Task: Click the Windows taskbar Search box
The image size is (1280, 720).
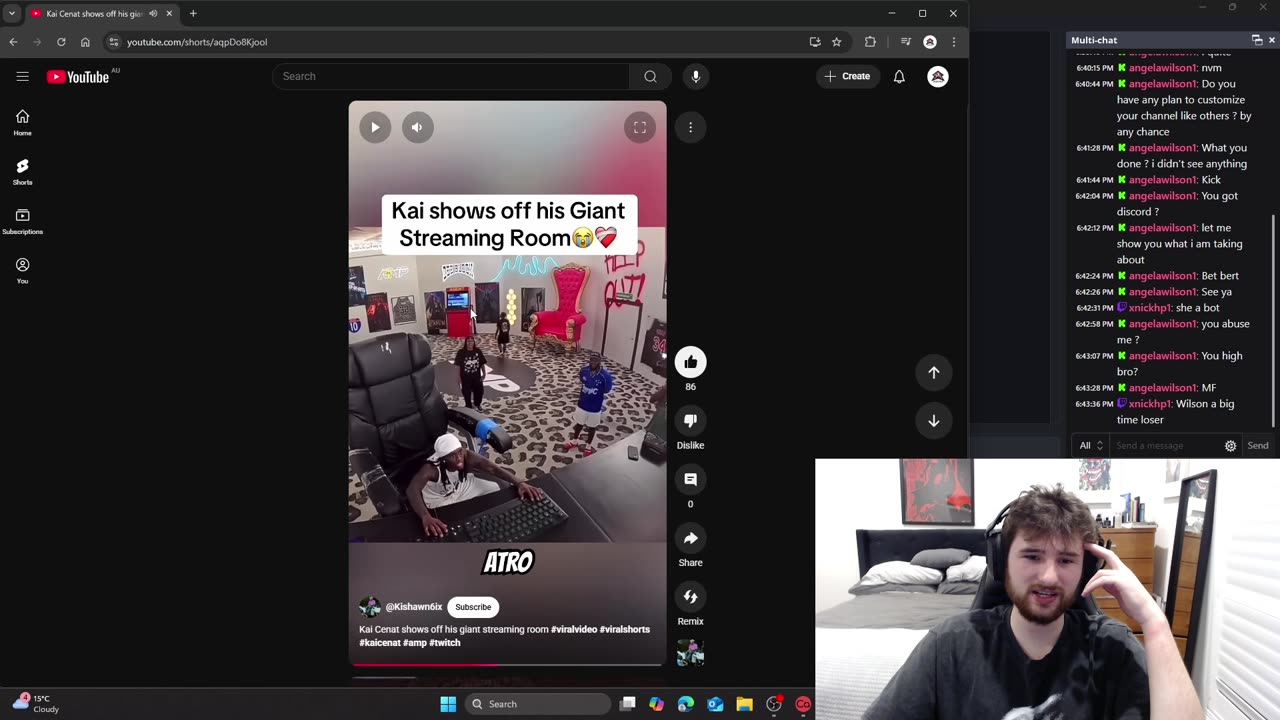Action: tap(538, 704)
